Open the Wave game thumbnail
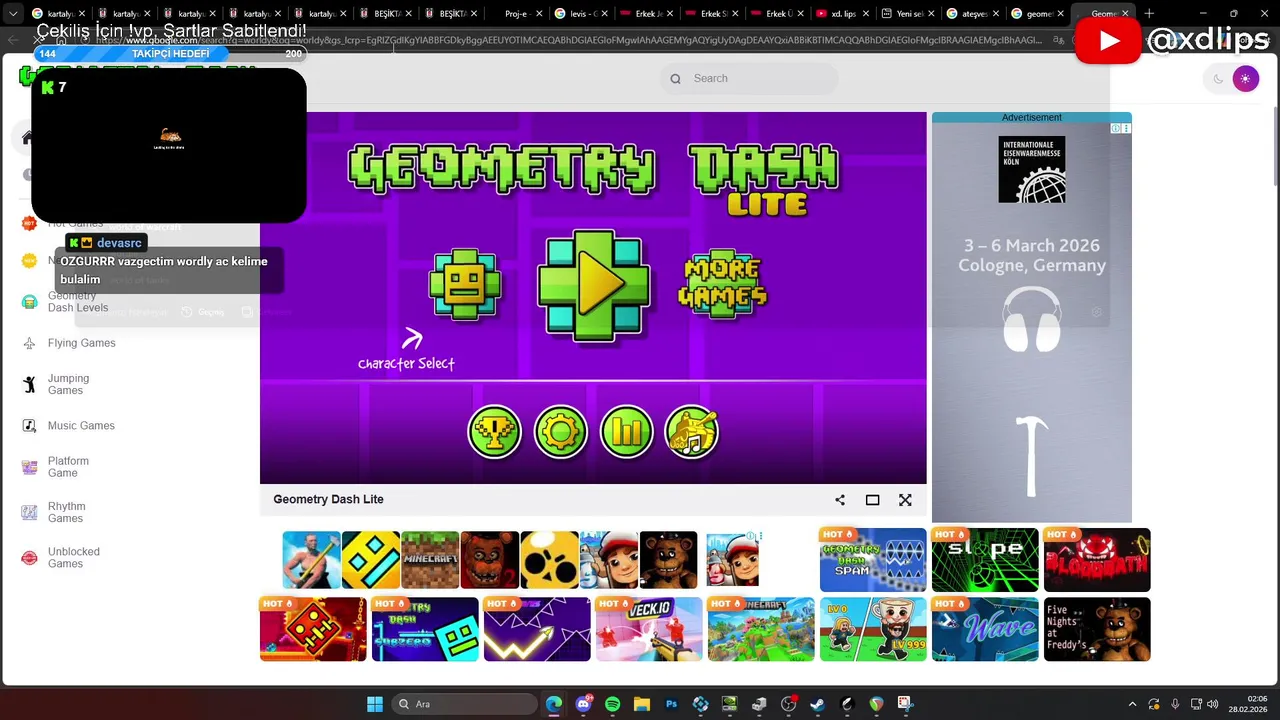The width and height of the screenshot is (1280, 720). pos(985,629)
